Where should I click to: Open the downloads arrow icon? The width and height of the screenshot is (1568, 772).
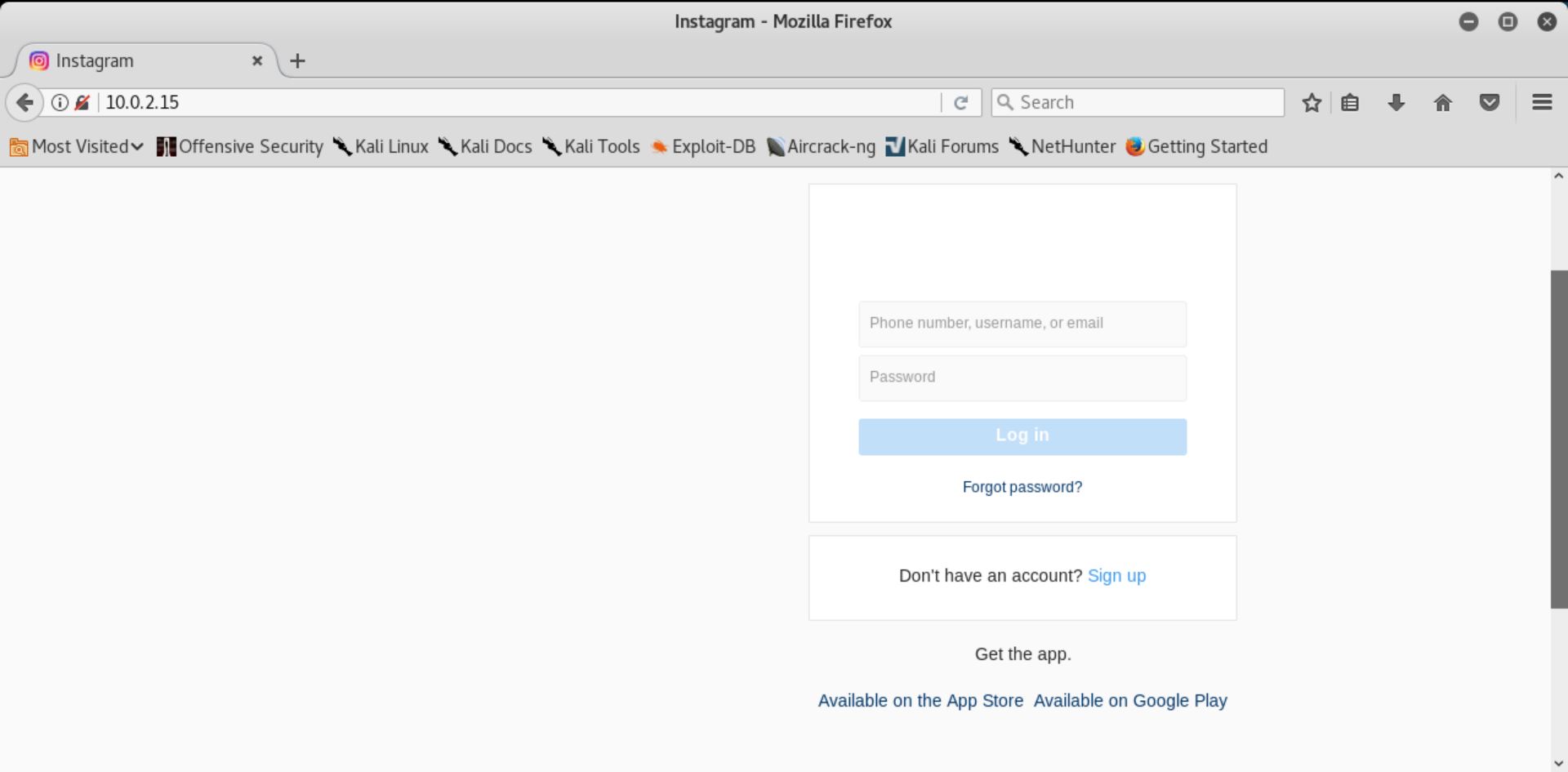click(x=1396, y=102)
